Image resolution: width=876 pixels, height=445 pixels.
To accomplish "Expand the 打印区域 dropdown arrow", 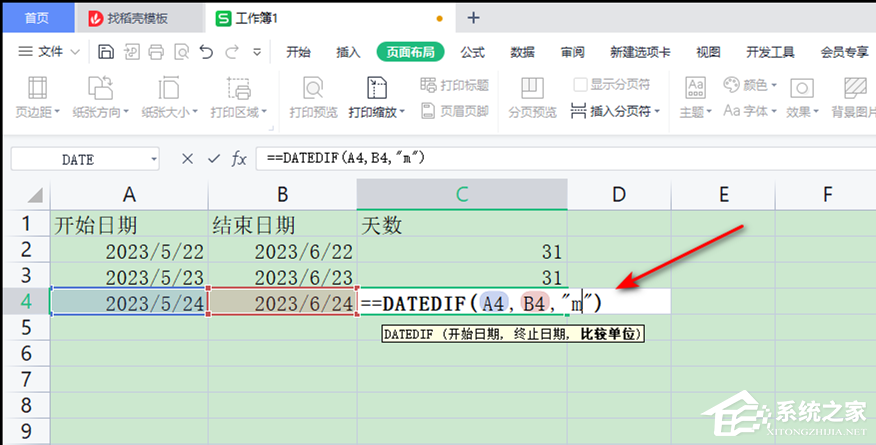I will click(264, 112).
